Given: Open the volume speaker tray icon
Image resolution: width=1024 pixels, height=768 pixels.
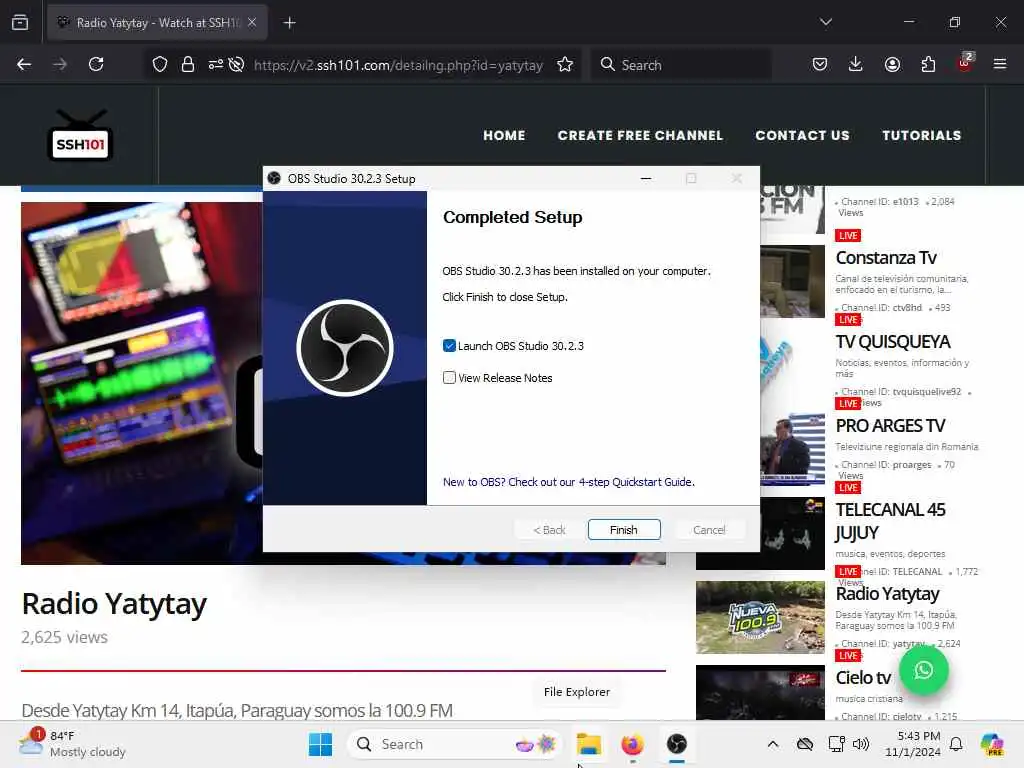Looking at the screenshot, I should (861, 744).
